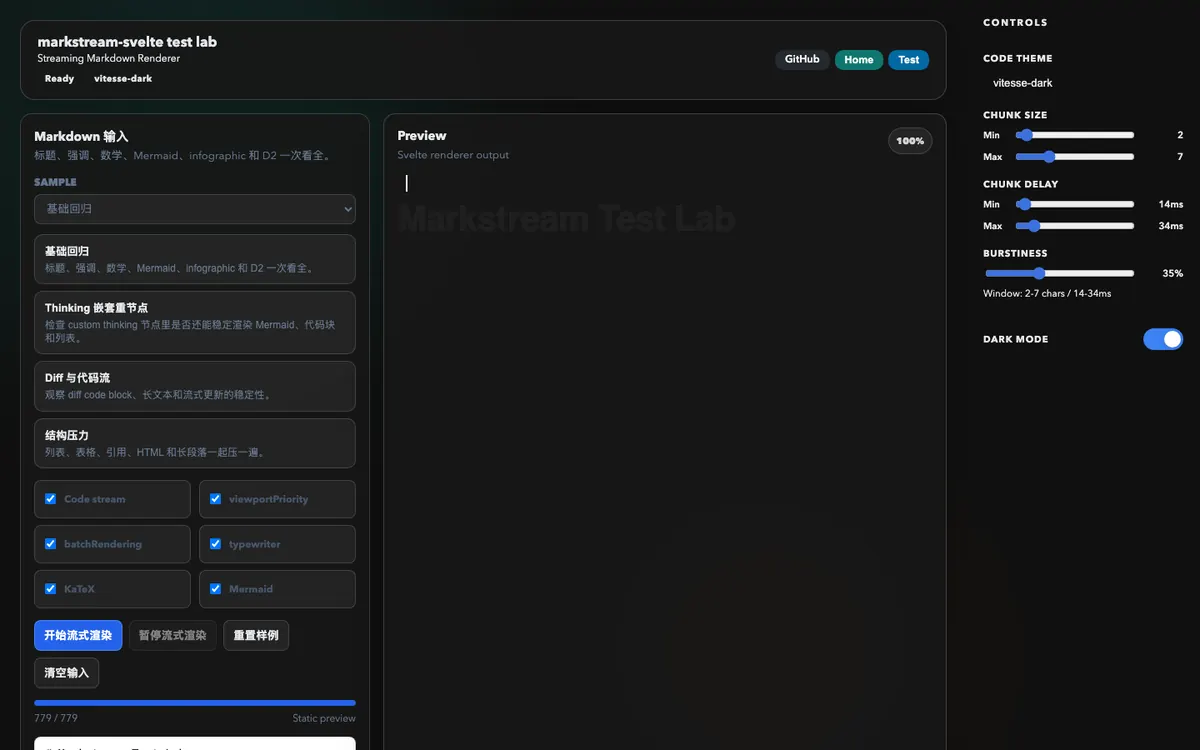The image size is (1200, 750).
Task: Click the streaming progress bar
Action: [195, 703]
